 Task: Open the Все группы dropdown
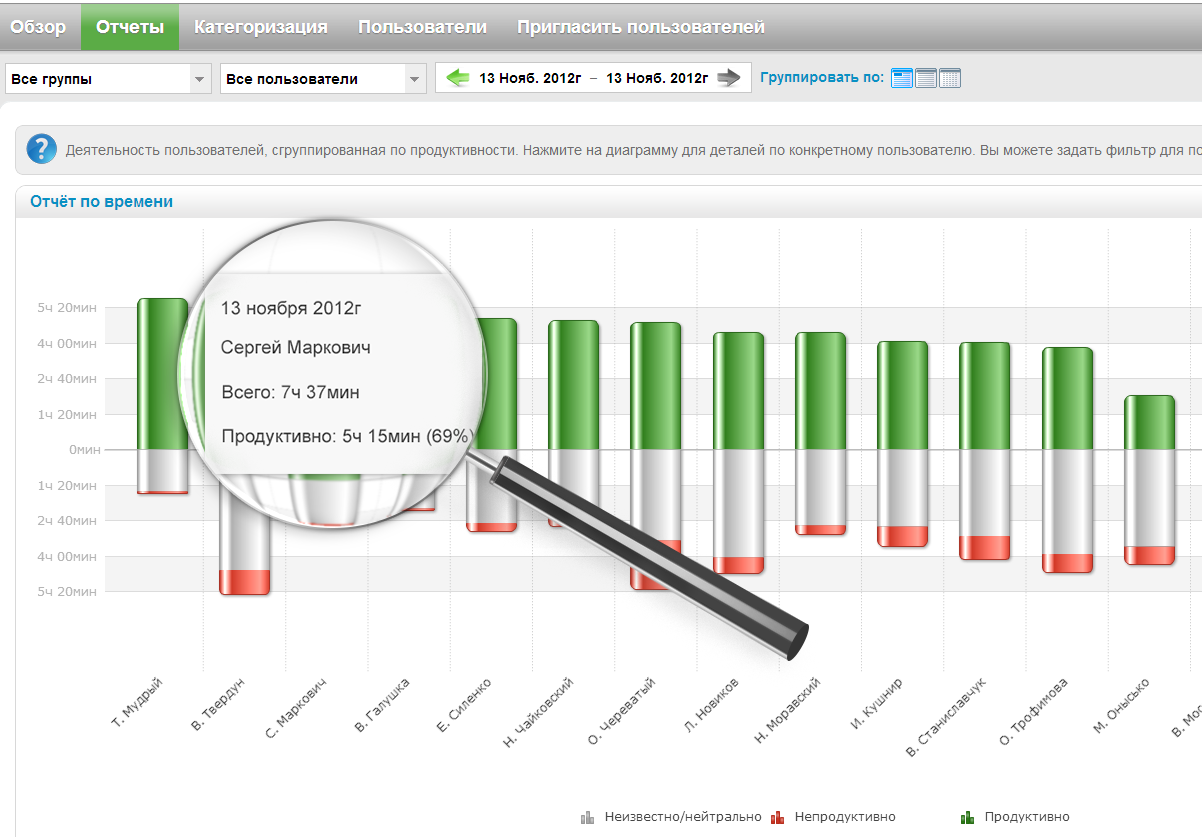pyautogui.click(x=108, y=79)
